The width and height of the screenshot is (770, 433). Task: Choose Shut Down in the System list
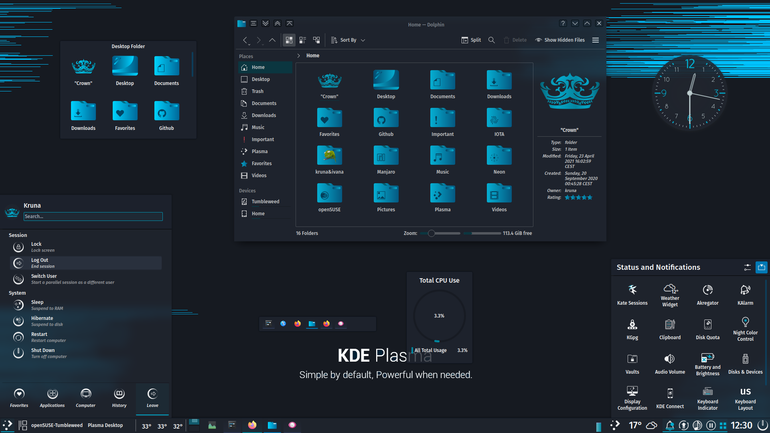pyautogui.click(x=86, y=353)
